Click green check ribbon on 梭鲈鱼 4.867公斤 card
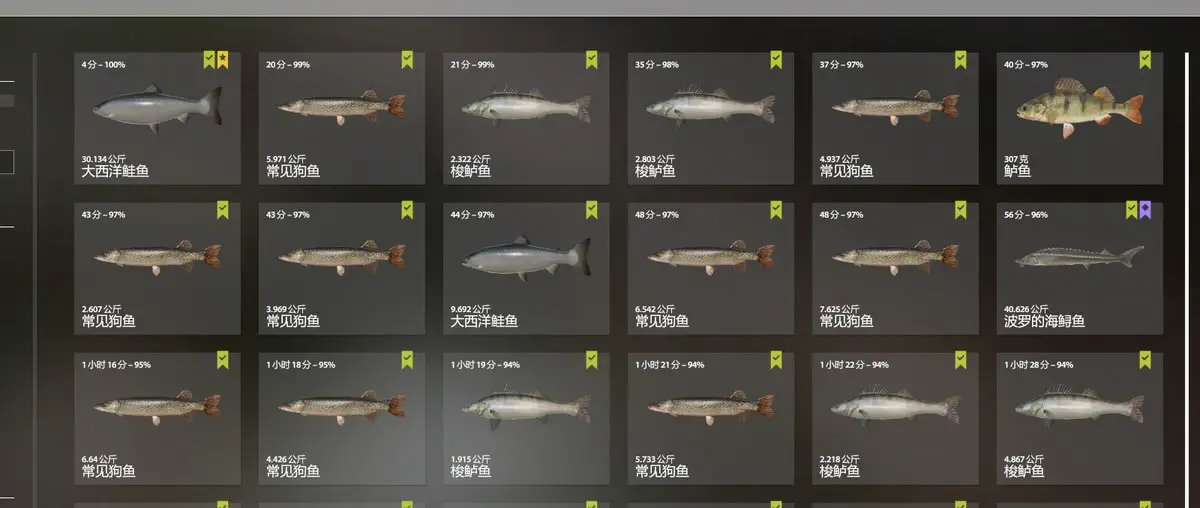The height and width of the screenshot is (508, 1200). click(x=1145, y=360)
